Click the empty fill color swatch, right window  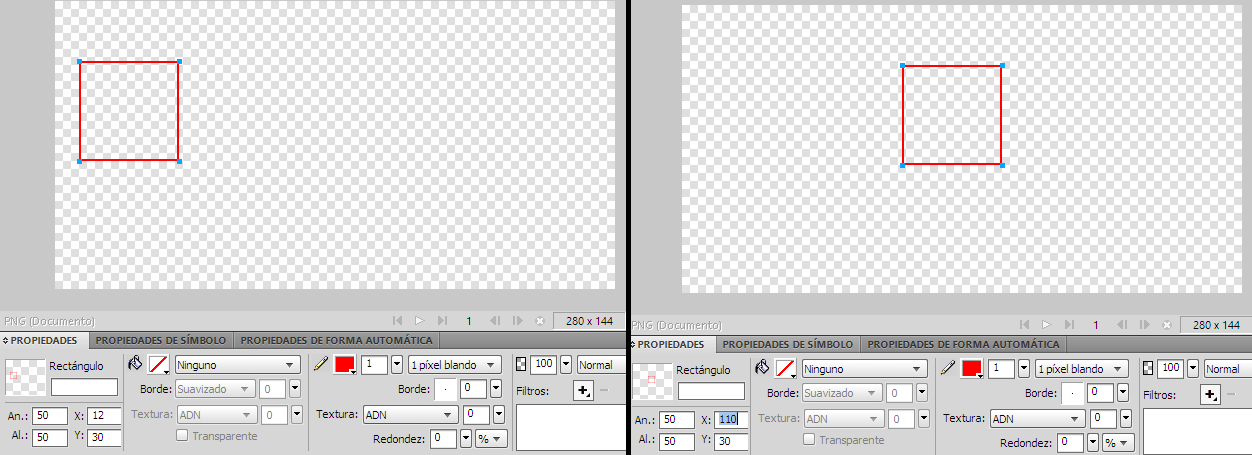[x=786, y=369]
